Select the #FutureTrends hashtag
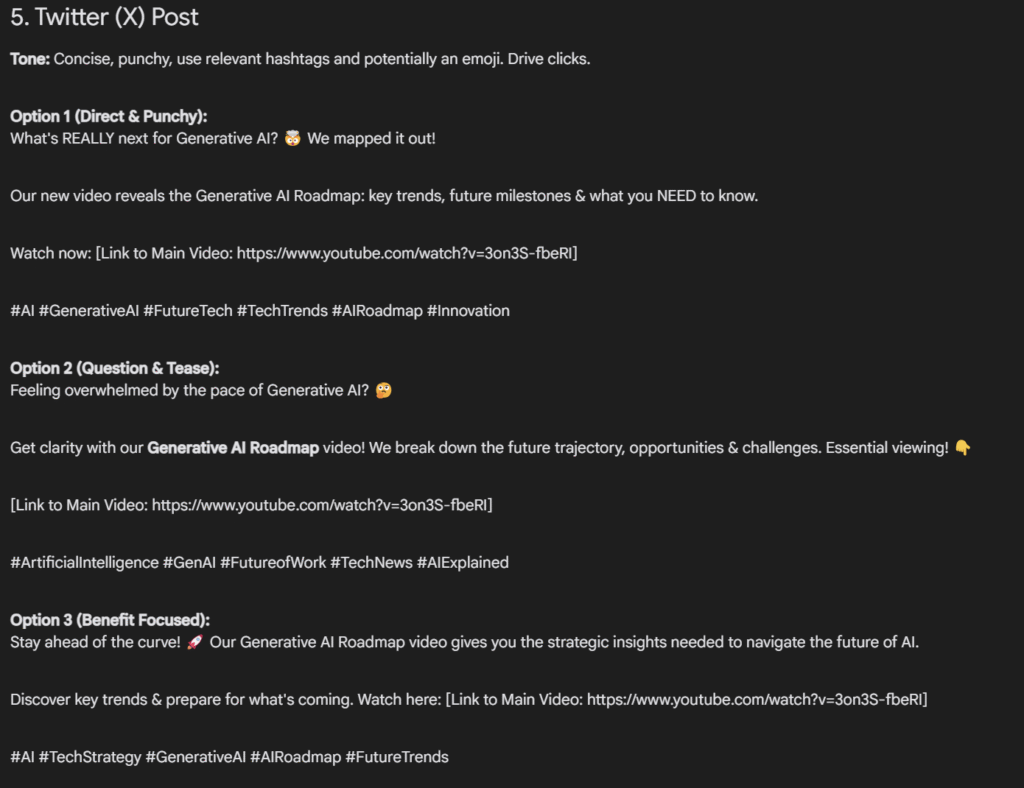 pyautogui.click(x=397, y=757)
